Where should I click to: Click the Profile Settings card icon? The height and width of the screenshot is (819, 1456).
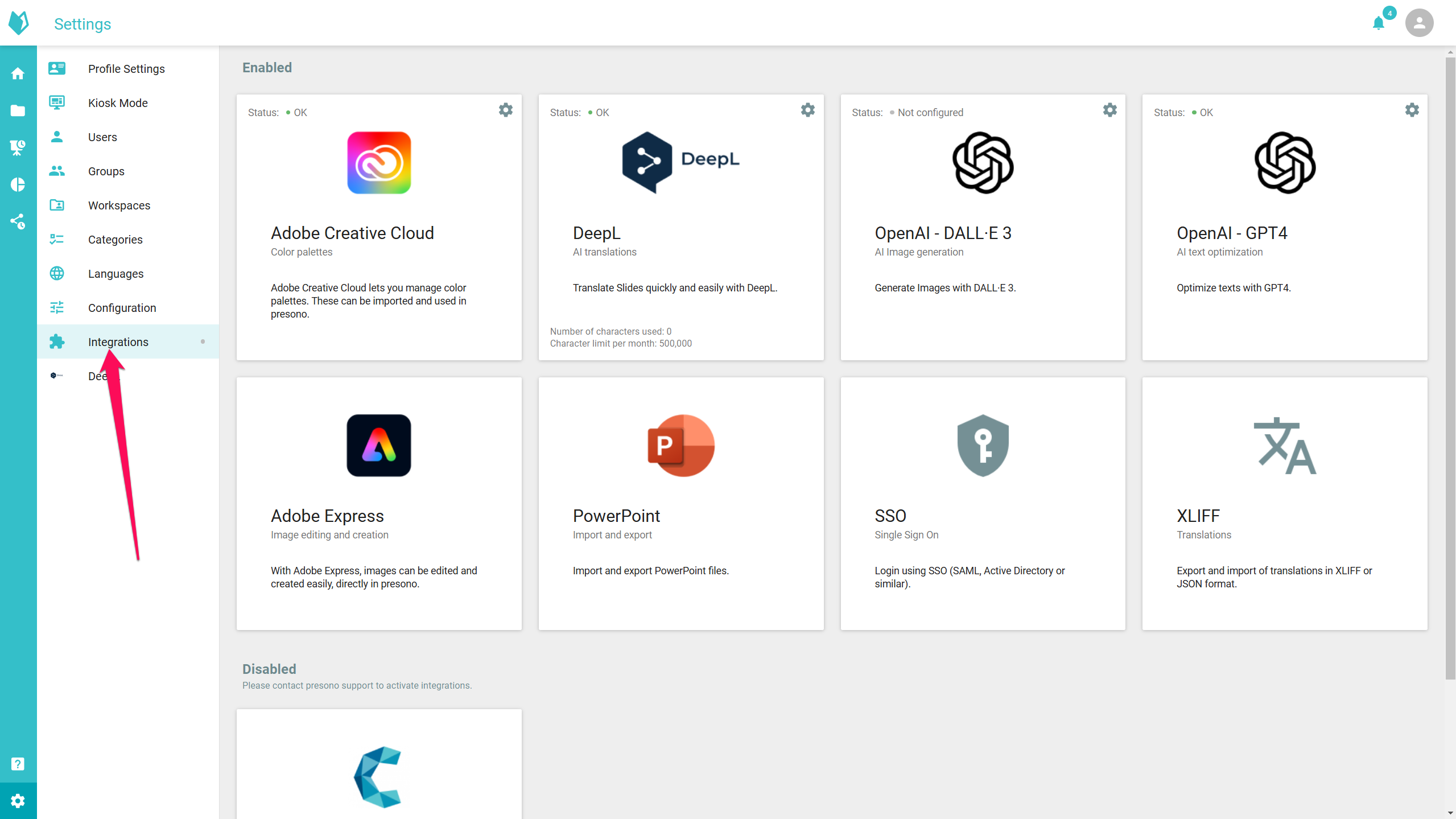coord(57,68)
